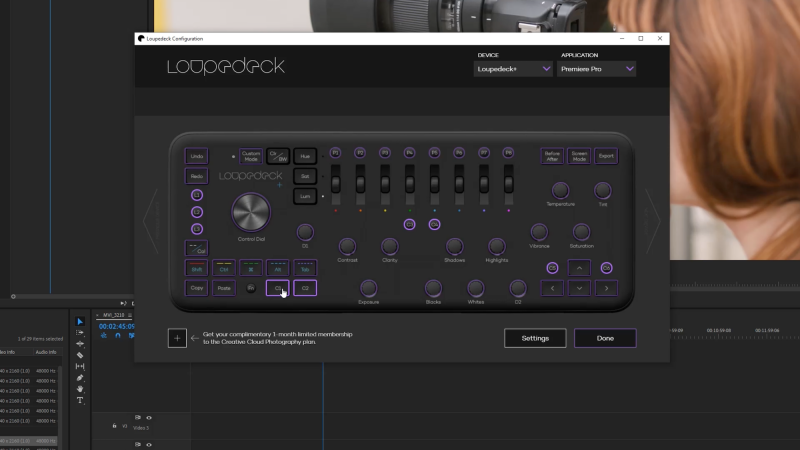Select the L2 round button
The image size is (800, 450).
[197, 212]
